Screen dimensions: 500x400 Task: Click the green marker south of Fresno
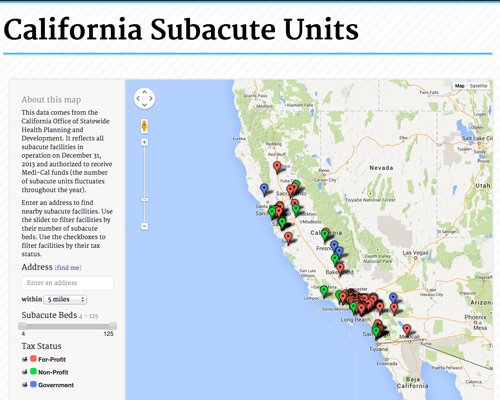(335, 259)
